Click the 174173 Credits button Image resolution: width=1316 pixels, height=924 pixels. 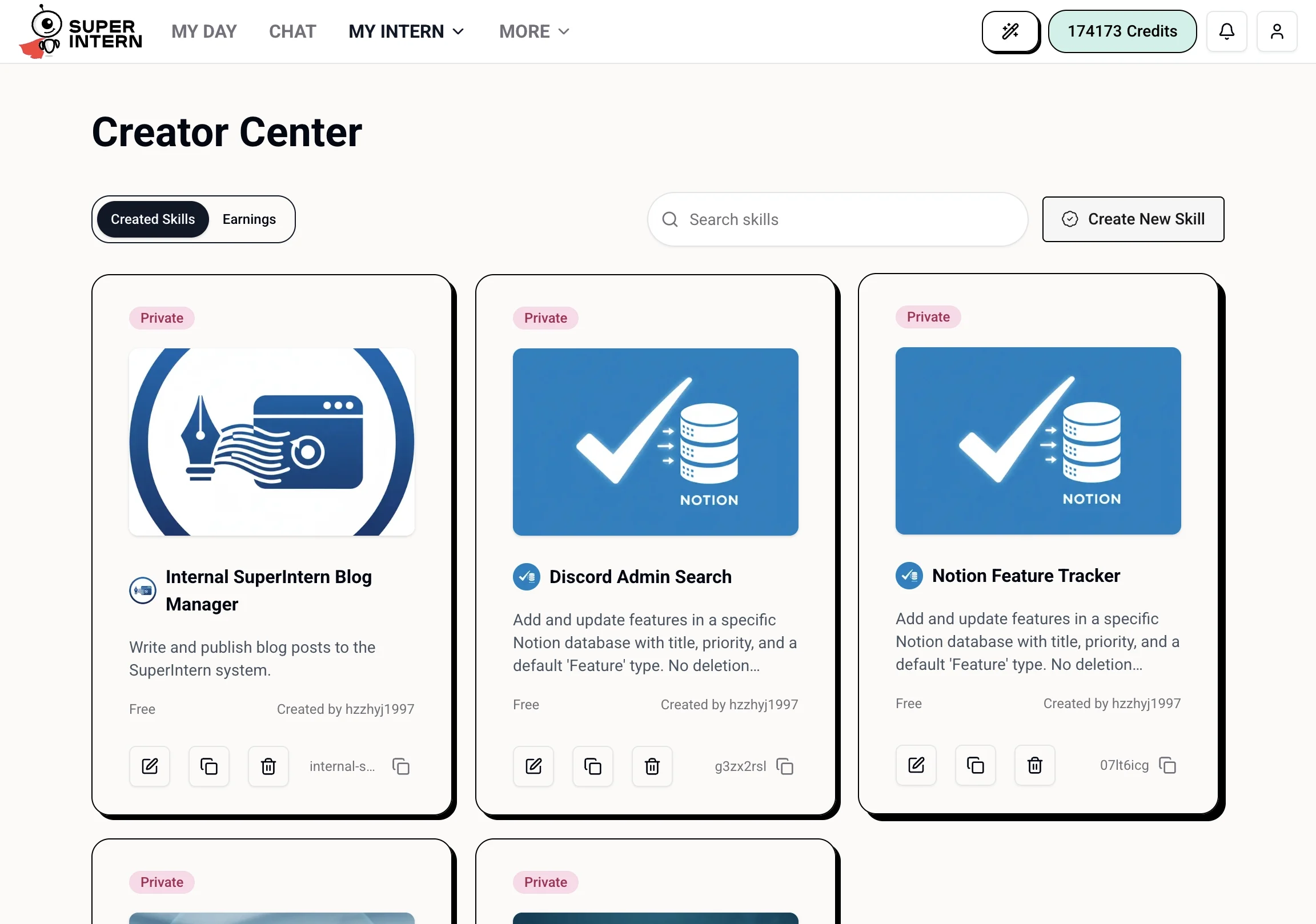tap(1122, 31)
